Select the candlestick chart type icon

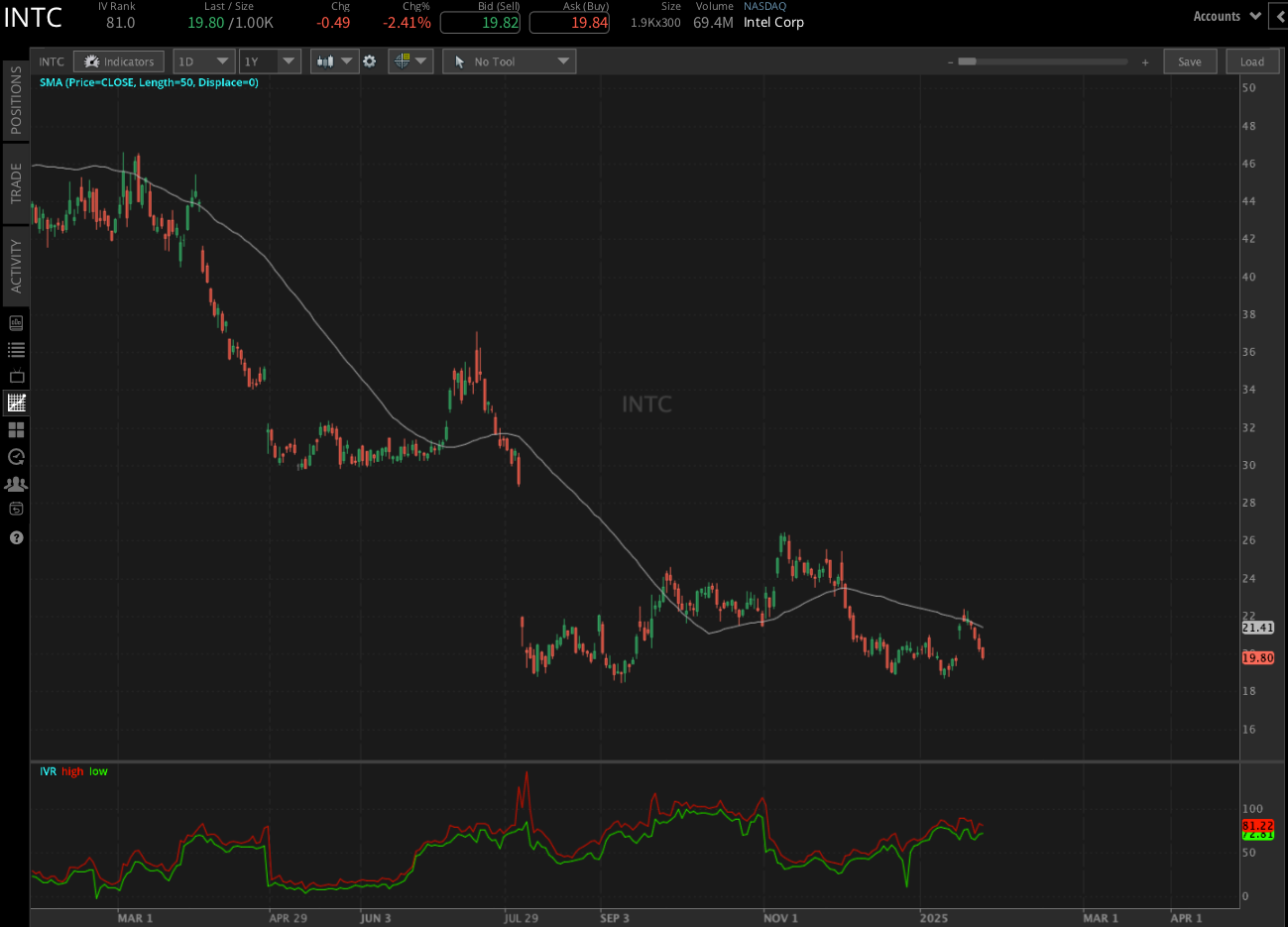pyautogui.click(x=328, y=60)
